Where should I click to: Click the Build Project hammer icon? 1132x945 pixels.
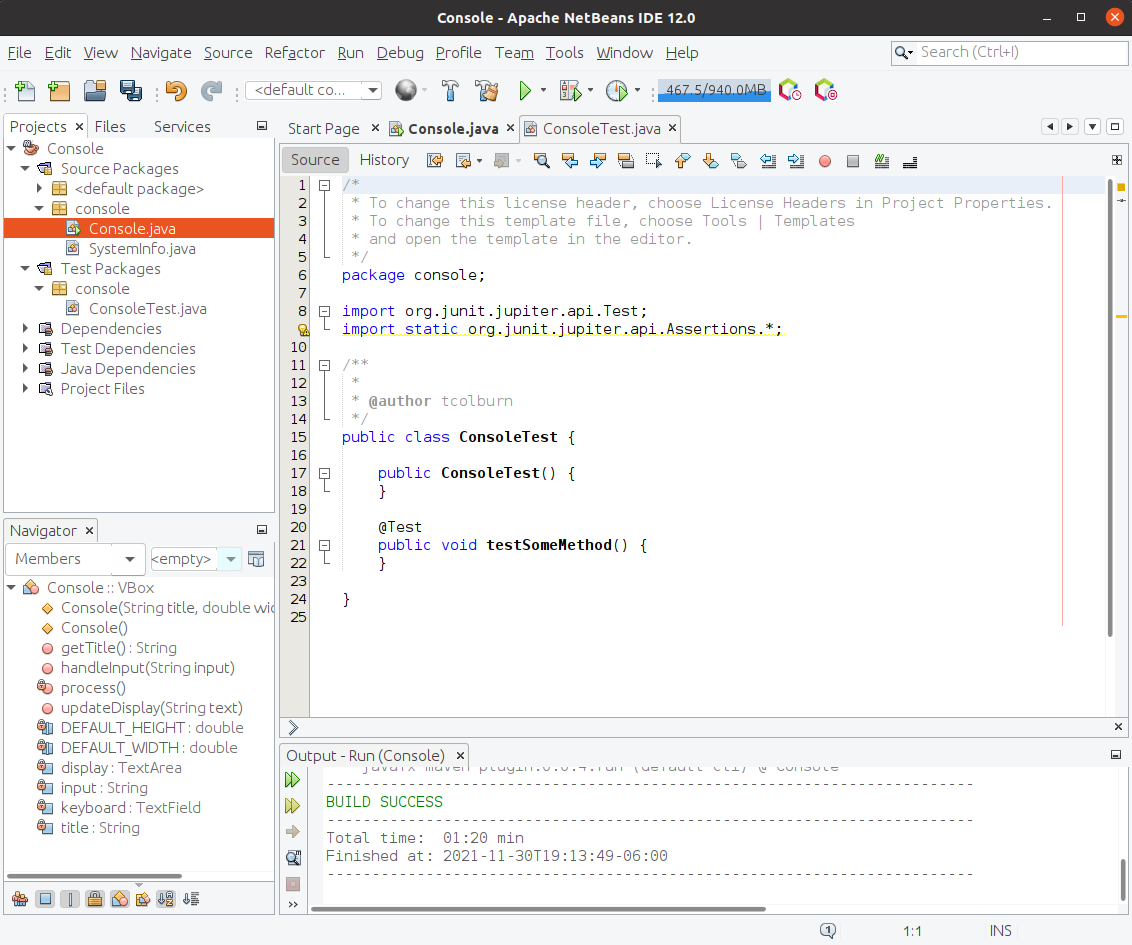pos(450,91)
